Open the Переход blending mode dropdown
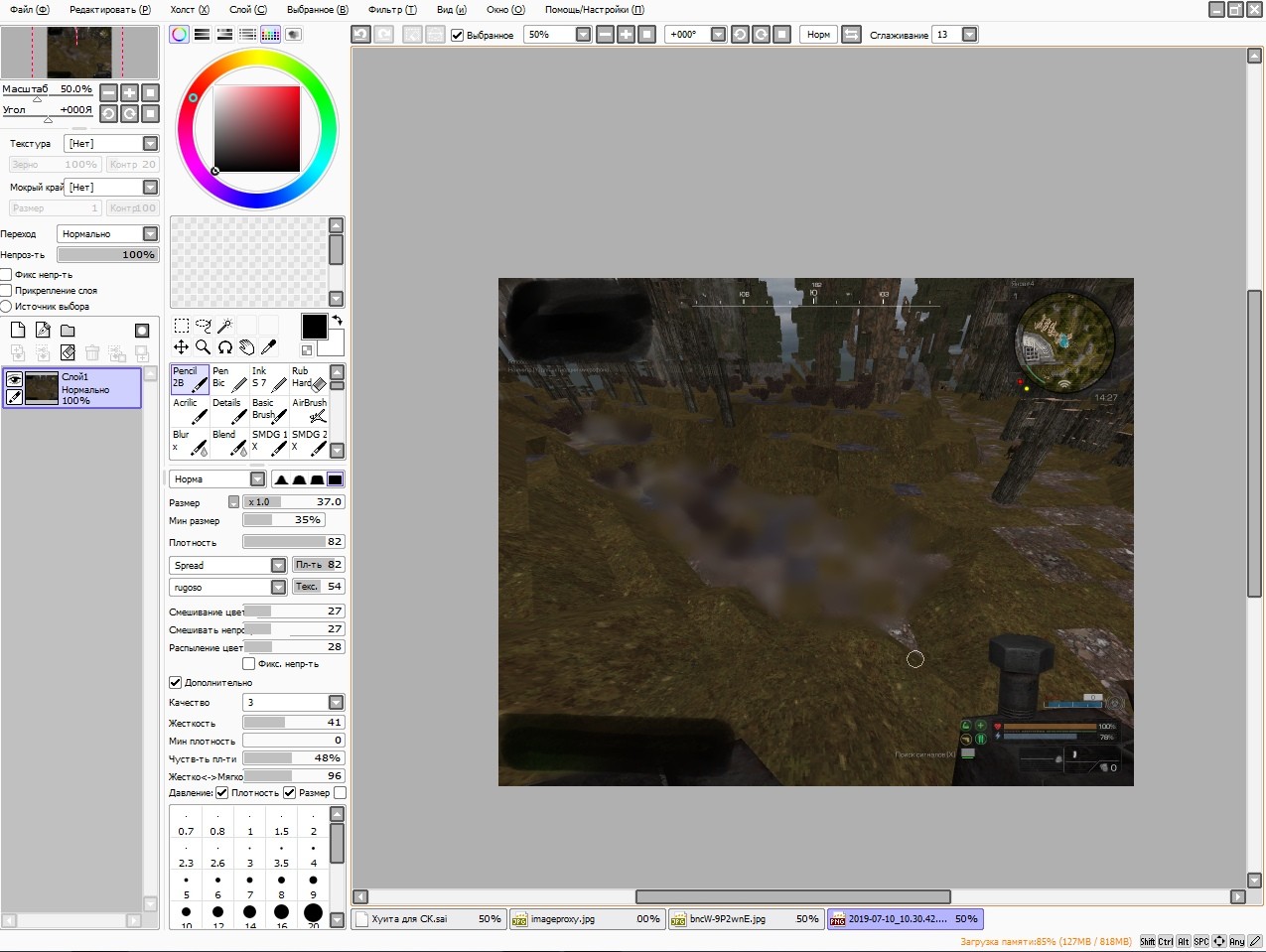The width and height of the screenshot is (1266, 952). [x=107, y=234]
